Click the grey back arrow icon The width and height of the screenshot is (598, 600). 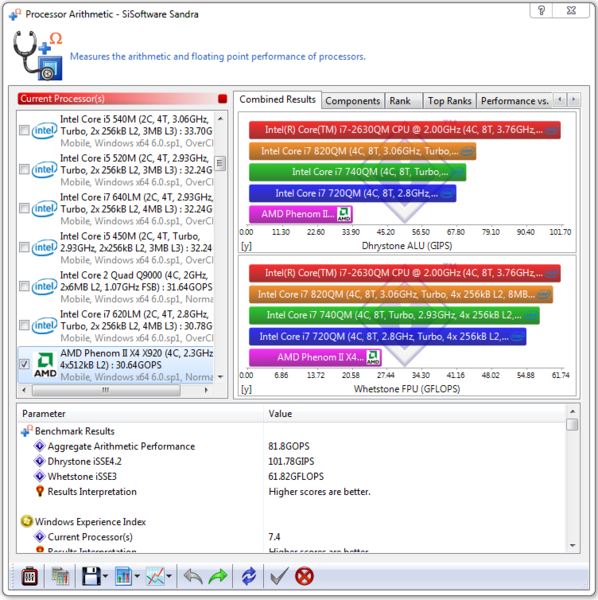tap(194, 576)
